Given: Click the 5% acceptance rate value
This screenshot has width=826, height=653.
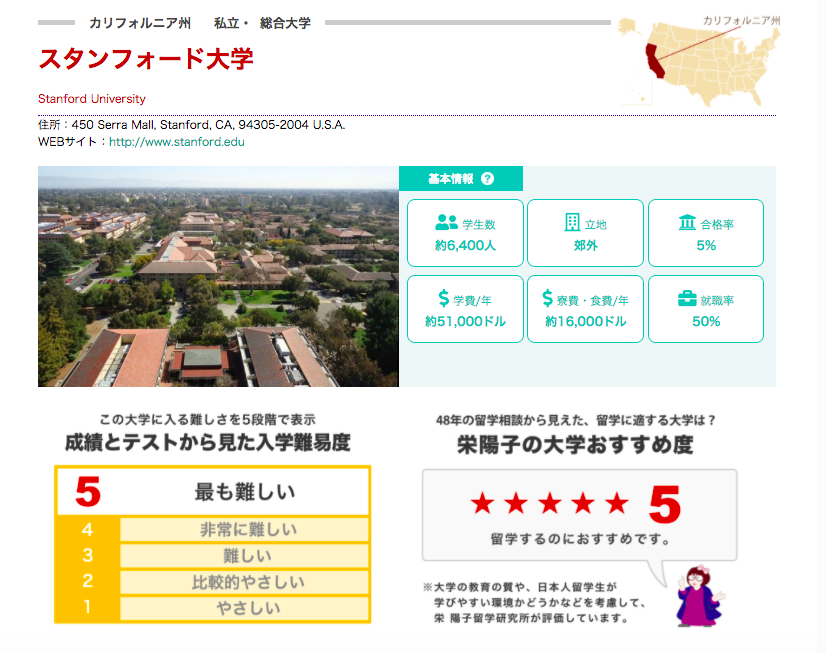Looking at the screenshot, I should click(706, 245).
